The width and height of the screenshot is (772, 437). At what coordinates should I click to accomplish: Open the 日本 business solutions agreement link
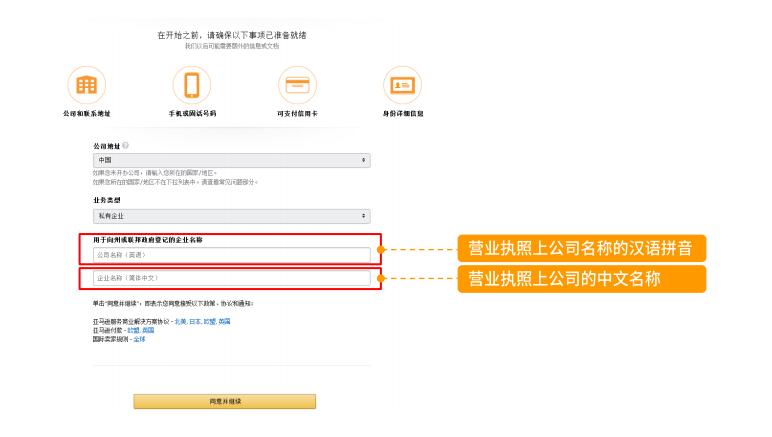click(x=195, y=321)
